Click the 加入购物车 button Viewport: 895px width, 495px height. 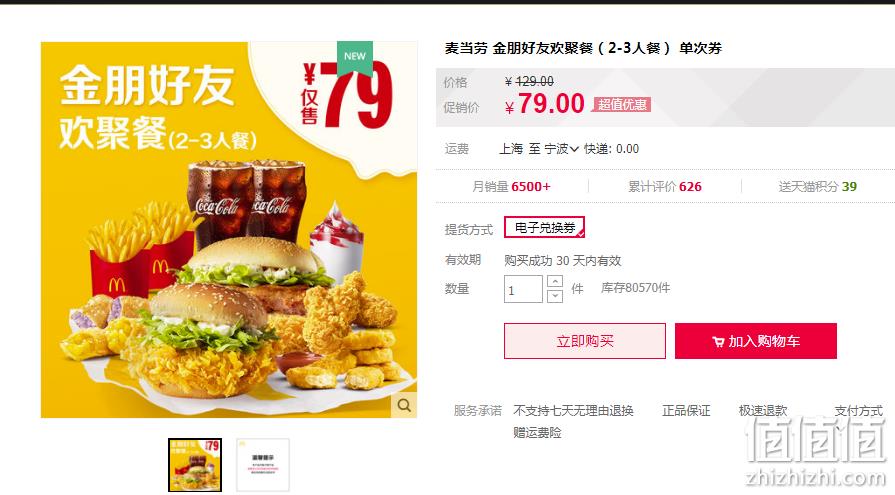click(x=756, y=341)
